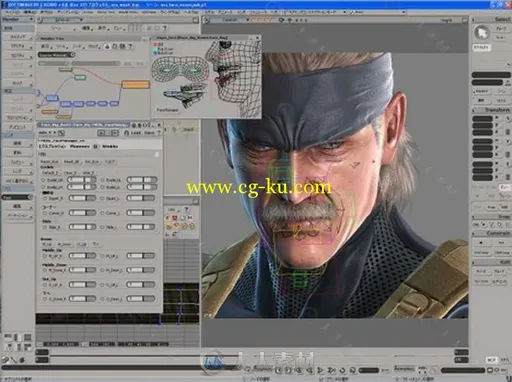The height and width of the screenshot is (382, 512).
Task: Adjust the Corner_R slider
Action: (x=82, y=213)
